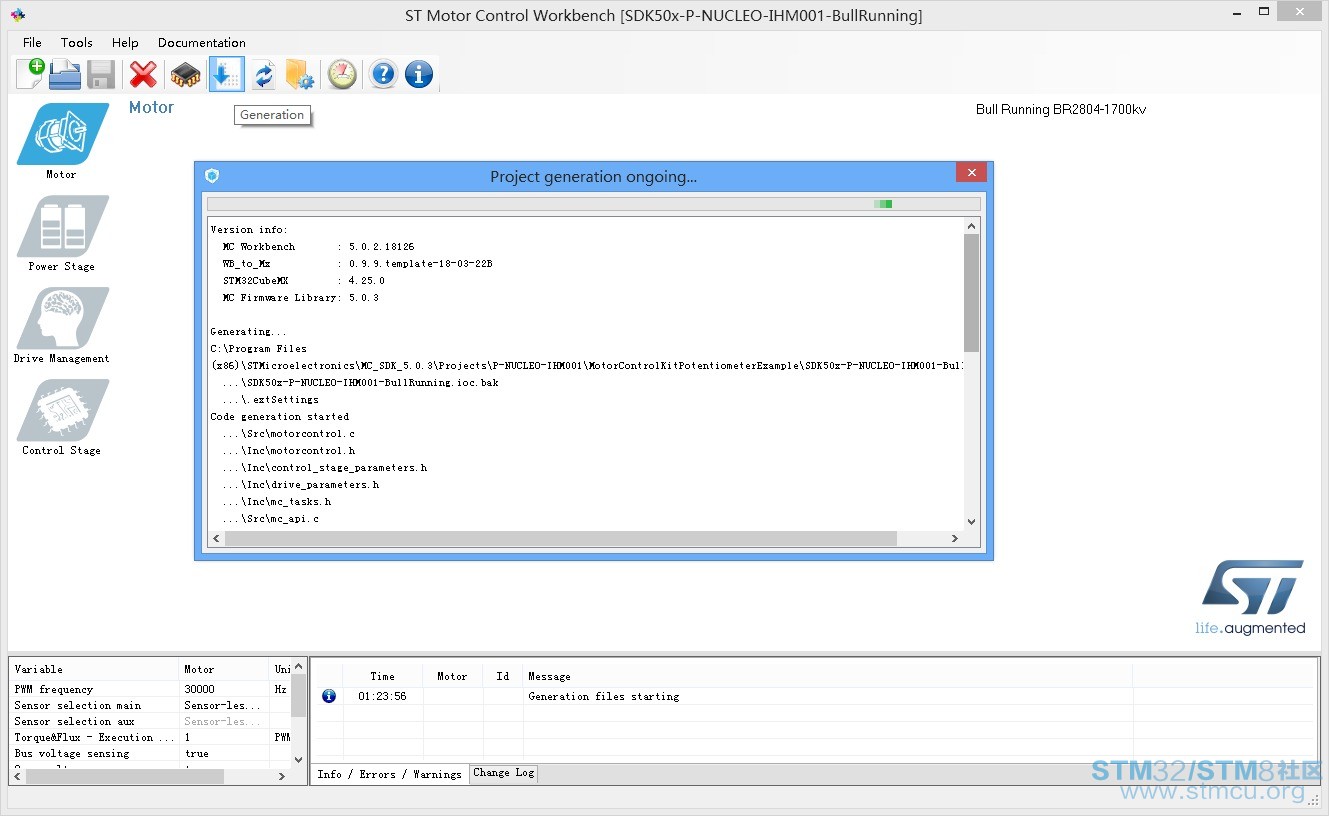Image resolution: width=1329 pixels, height=816 pixels.
Task: Open the File menu
Action: point(32,43)
